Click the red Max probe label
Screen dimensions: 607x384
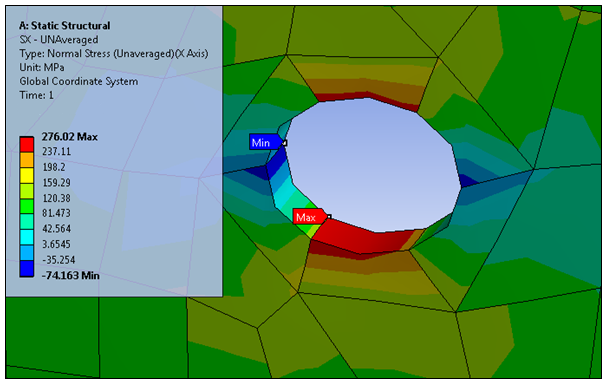coord(309,217)
